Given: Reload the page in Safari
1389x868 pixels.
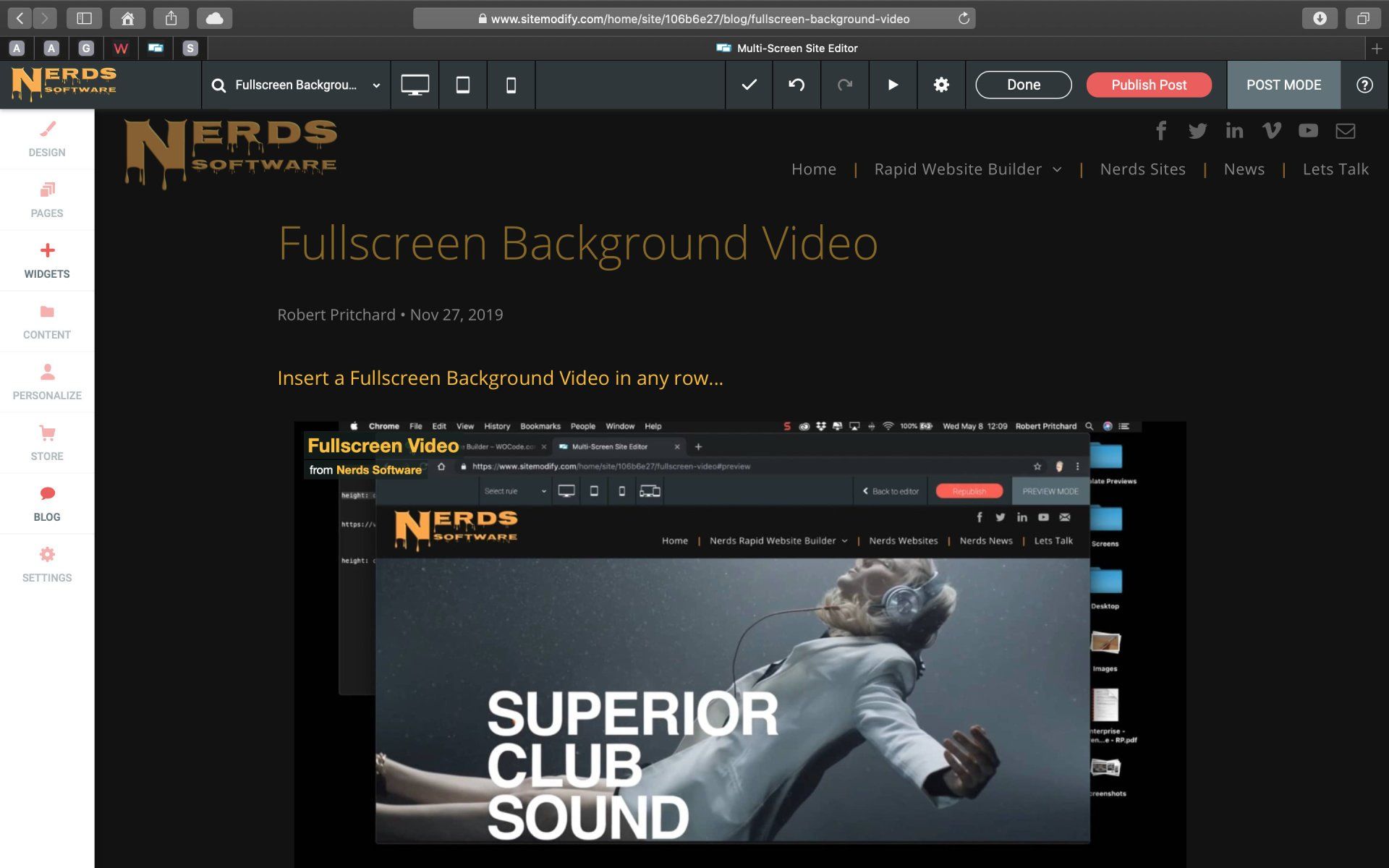Looking at the screenshot, I should tap(964, 19).
